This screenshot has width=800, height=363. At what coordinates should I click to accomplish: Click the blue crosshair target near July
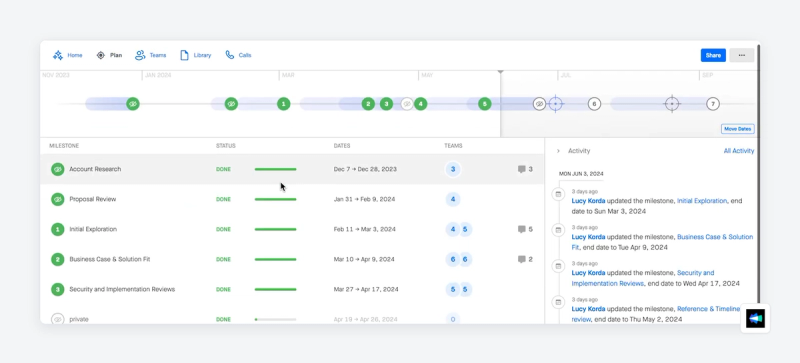tap(556, 104)
